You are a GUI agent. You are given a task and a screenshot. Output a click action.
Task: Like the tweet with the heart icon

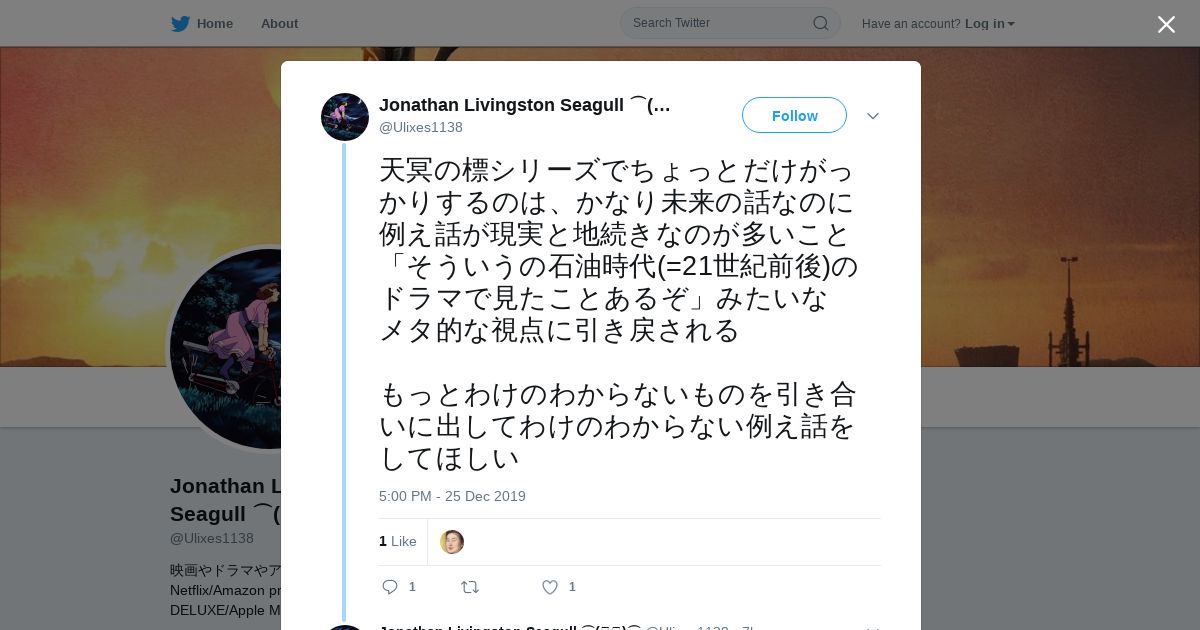point(549,587)
